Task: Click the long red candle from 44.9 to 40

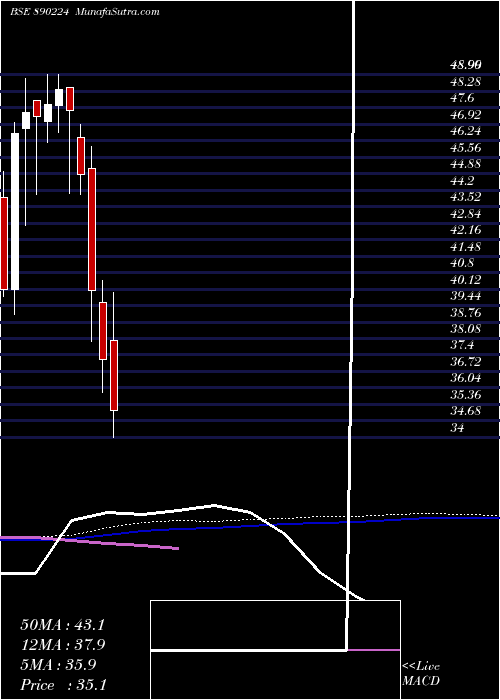Action: [x=92, y=229]
